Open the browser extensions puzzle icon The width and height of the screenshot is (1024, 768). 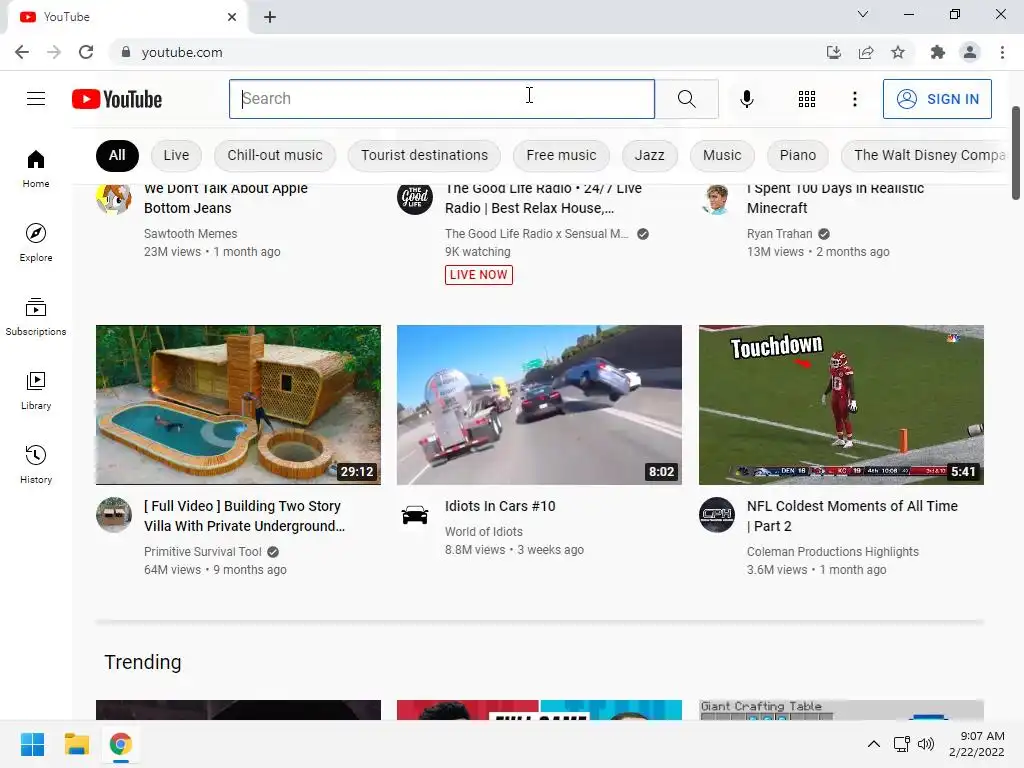pyautogui.click(x=938, y=52)
